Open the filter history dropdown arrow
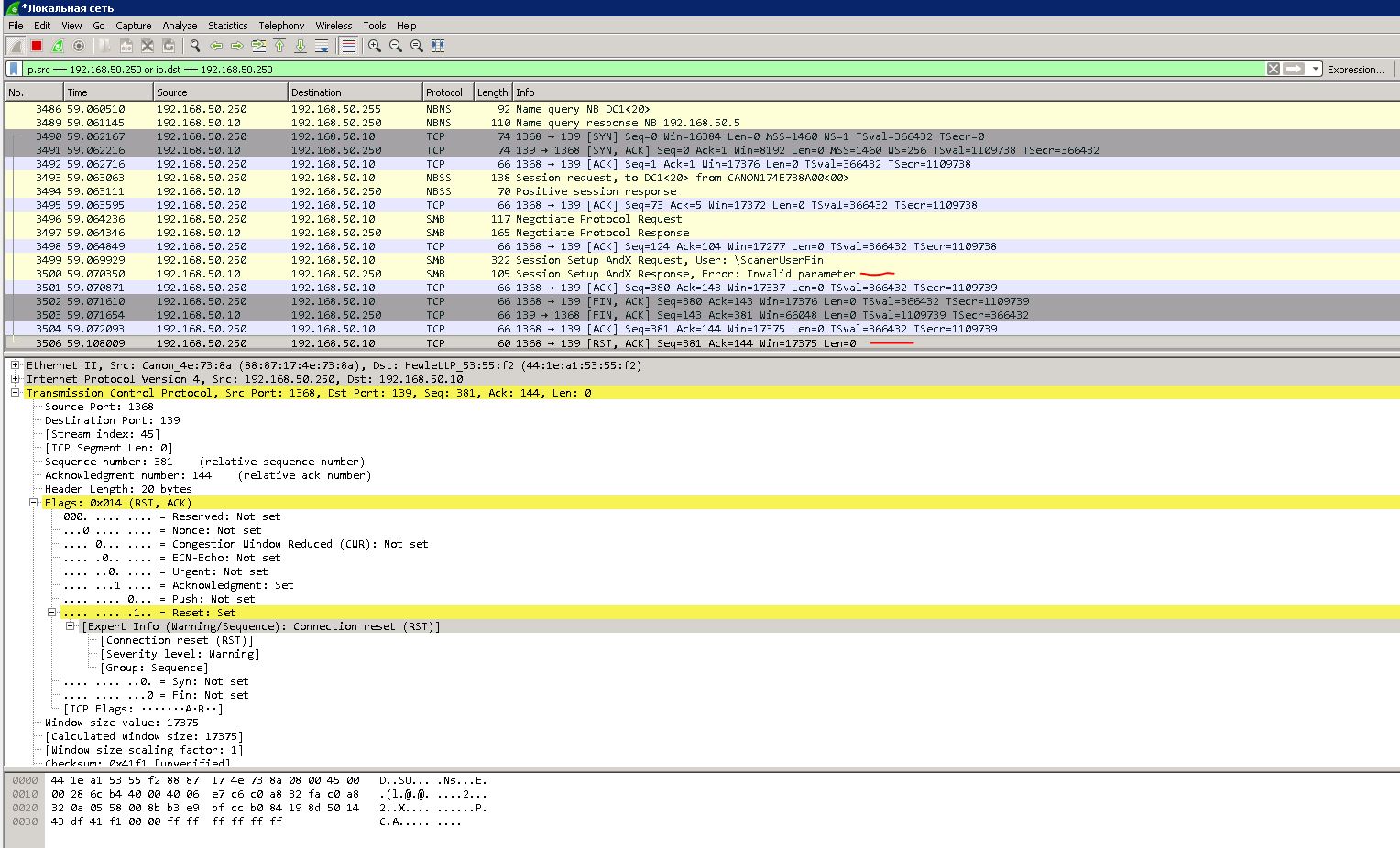The image size is (1400, 848). tap(1316, 69)
